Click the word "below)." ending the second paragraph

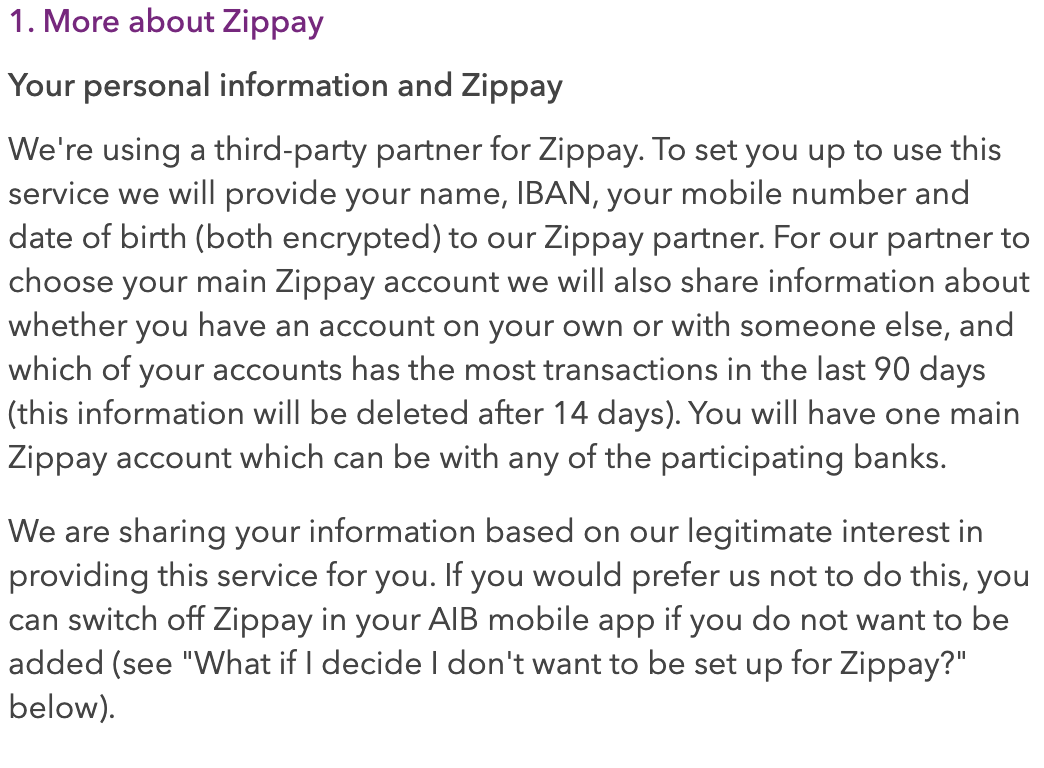click(62, 707)
